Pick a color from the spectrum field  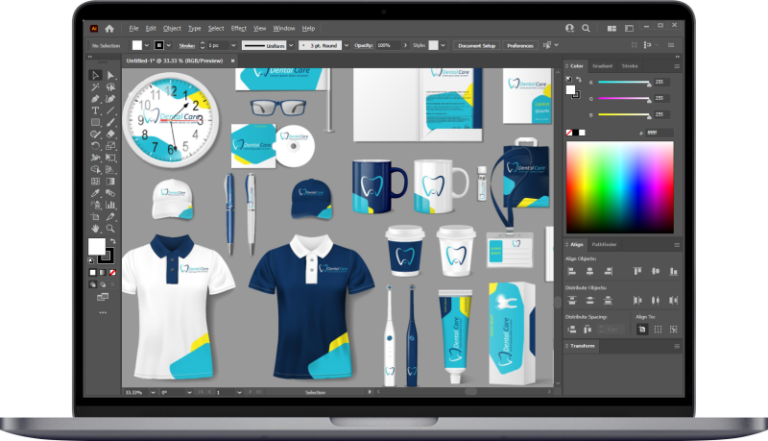(x=620, y=187)
